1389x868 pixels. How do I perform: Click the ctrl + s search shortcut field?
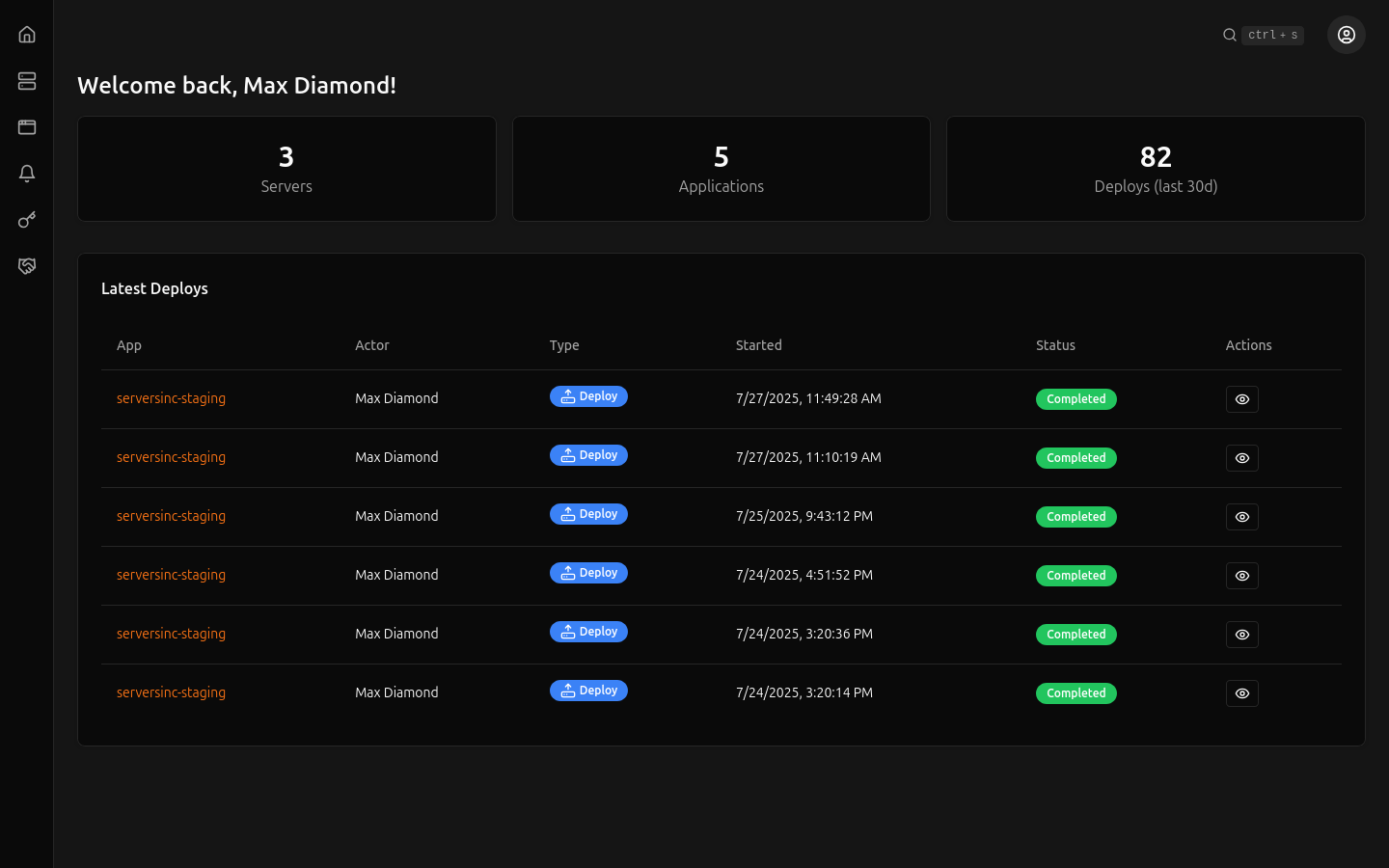pos(1272,35)
